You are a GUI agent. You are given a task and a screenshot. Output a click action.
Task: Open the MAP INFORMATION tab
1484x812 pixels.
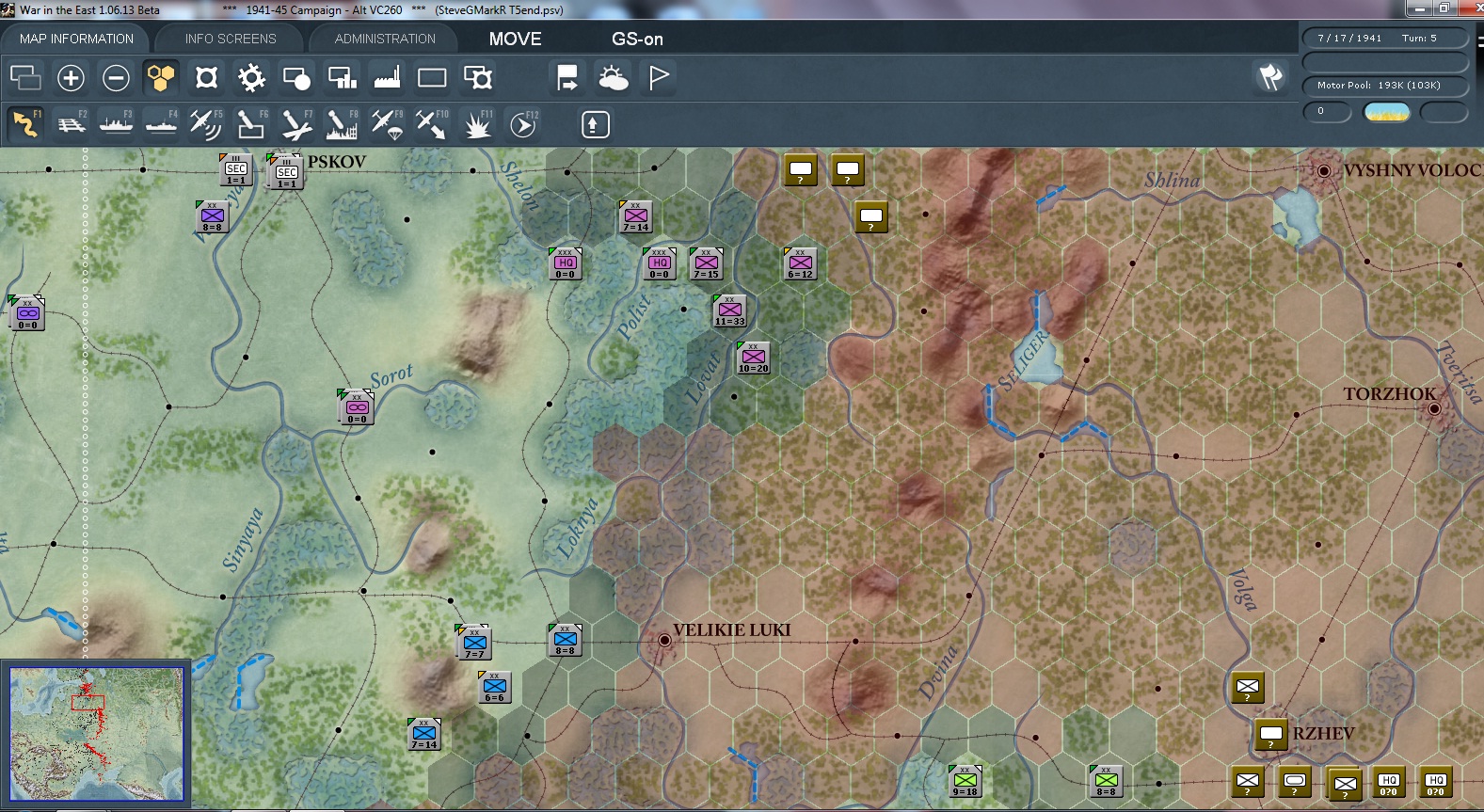point(76,39)
